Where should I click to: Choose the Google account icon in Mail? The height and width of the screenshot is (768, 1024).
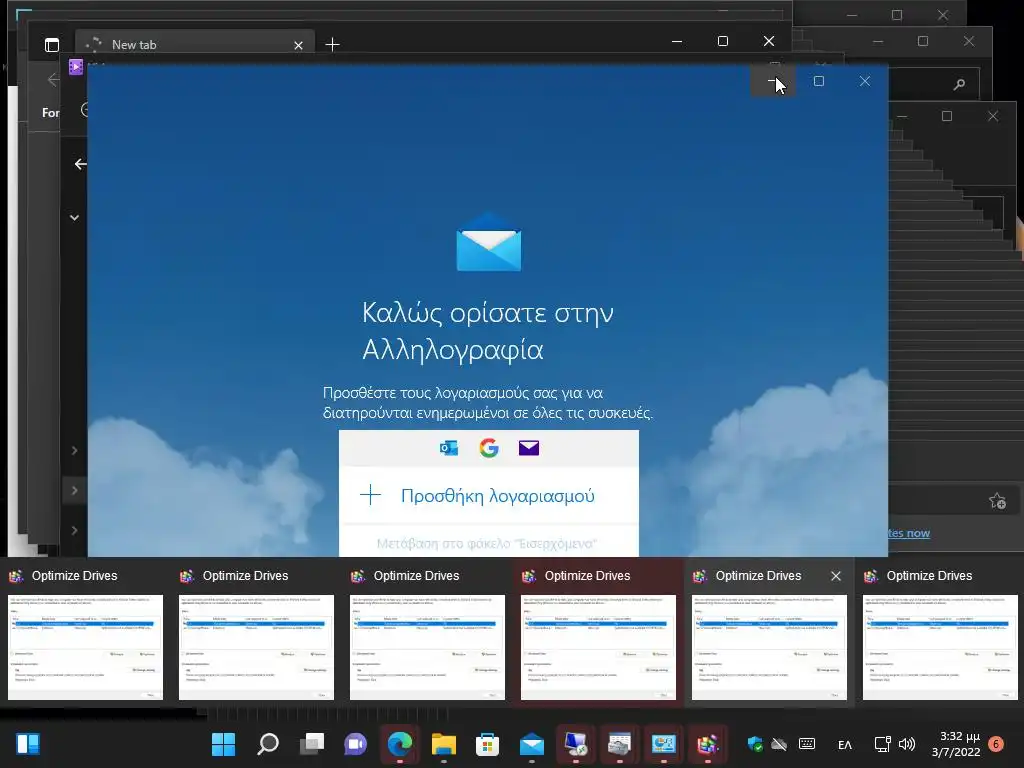[488, 448]
